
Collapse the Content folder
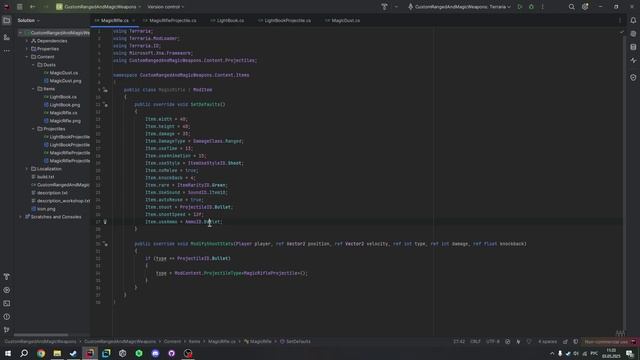click(x=27, y=57)
